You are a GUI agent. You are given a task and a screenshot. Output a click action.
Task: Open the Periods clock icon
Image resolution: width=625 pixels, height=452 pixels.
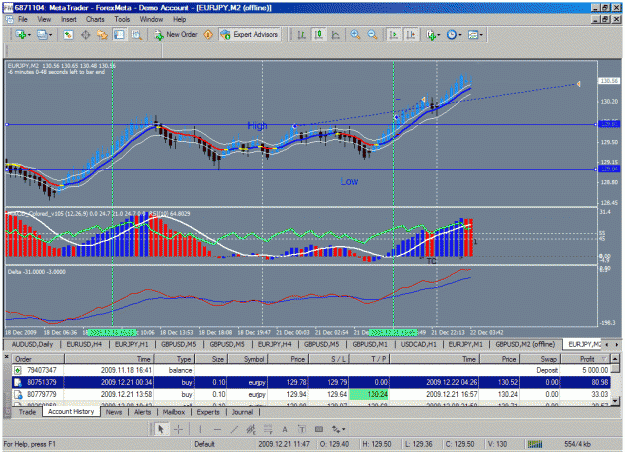[x=452, y=35]
